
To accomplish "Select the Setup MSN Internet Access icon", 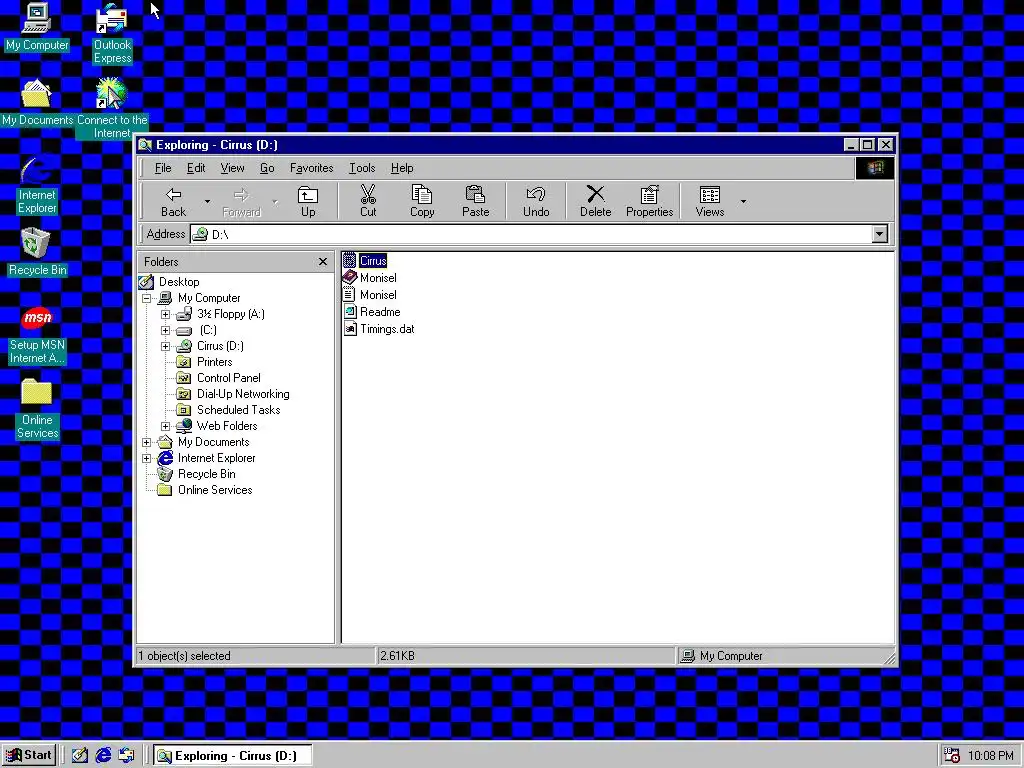I will (x=37, y=335).
